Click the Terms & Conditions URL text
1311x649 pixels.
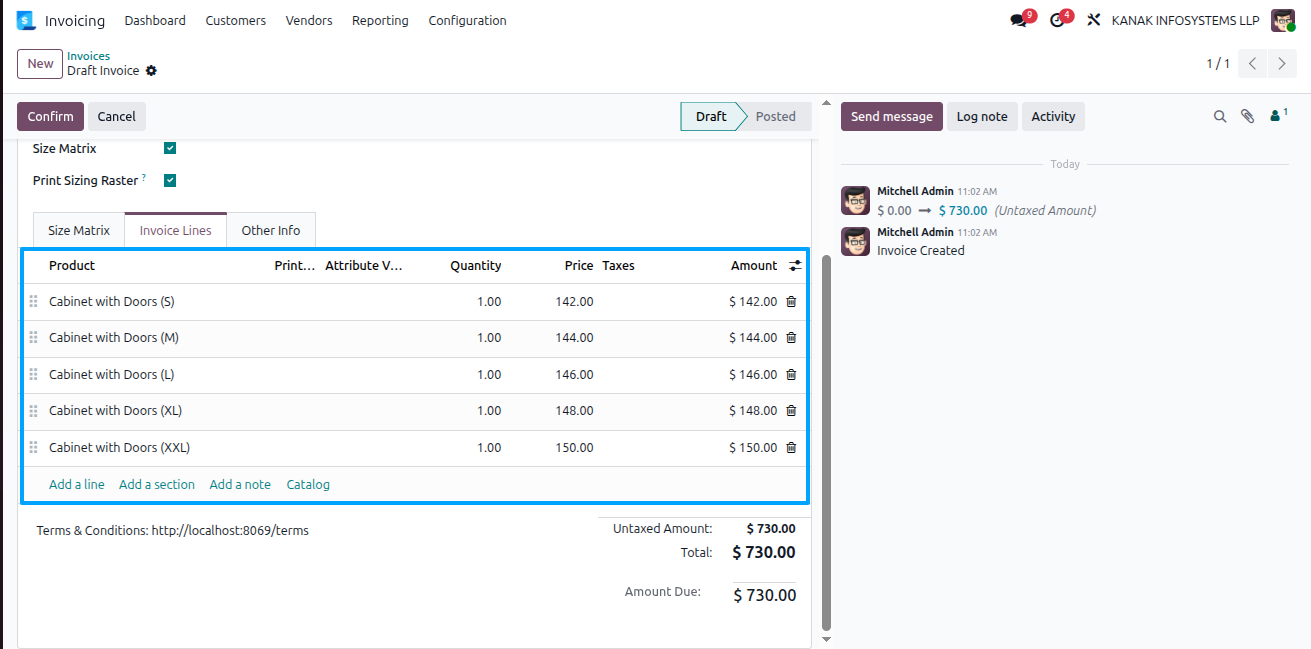[230, 531]
